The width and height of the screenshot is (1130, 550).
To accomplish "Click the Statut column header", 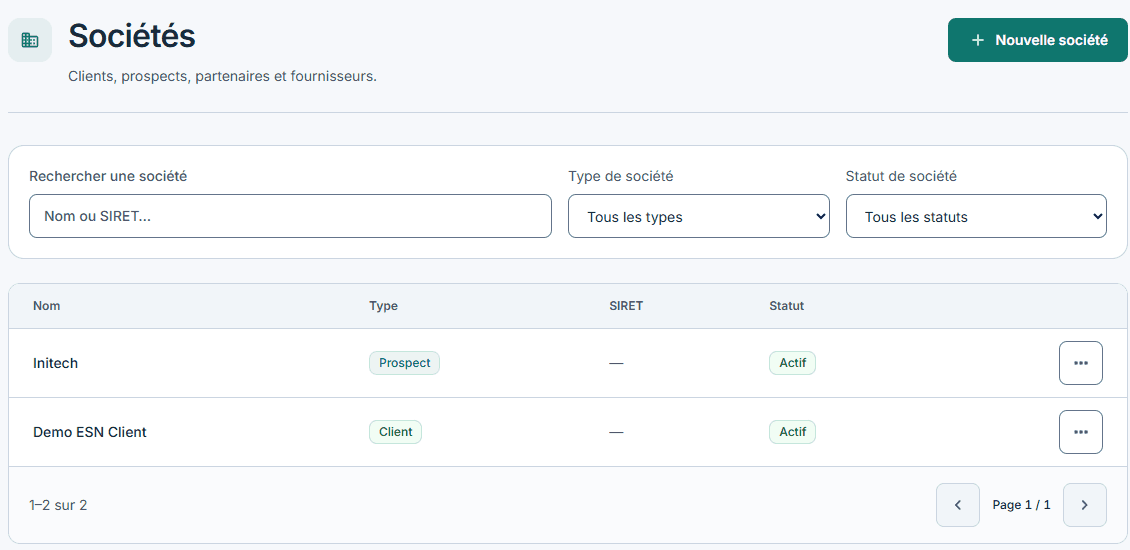I will pos(786,306).
